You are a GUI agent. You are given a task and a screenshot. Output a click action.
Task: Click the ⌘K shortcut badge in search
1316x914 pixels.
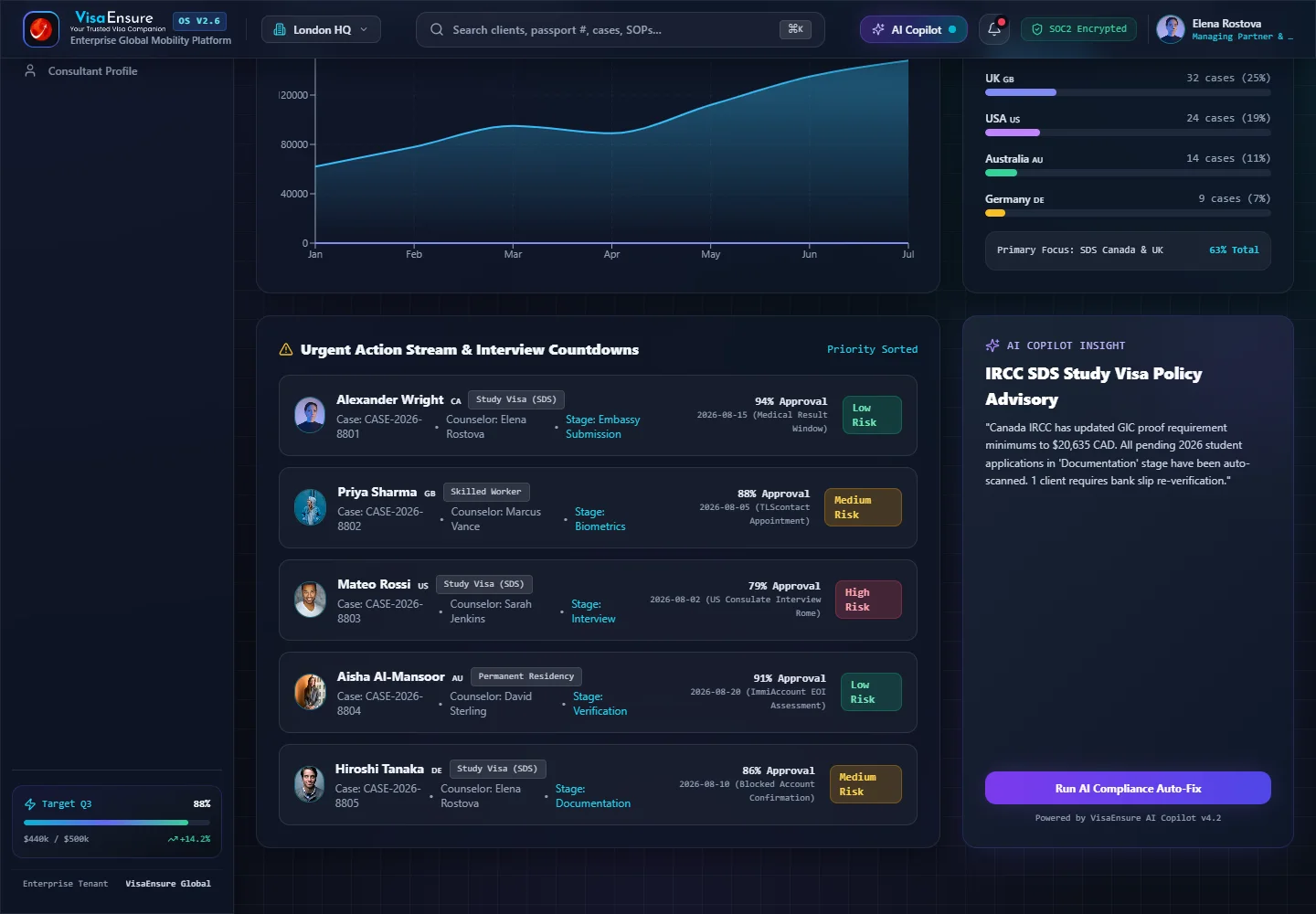[x=795, y=29]
